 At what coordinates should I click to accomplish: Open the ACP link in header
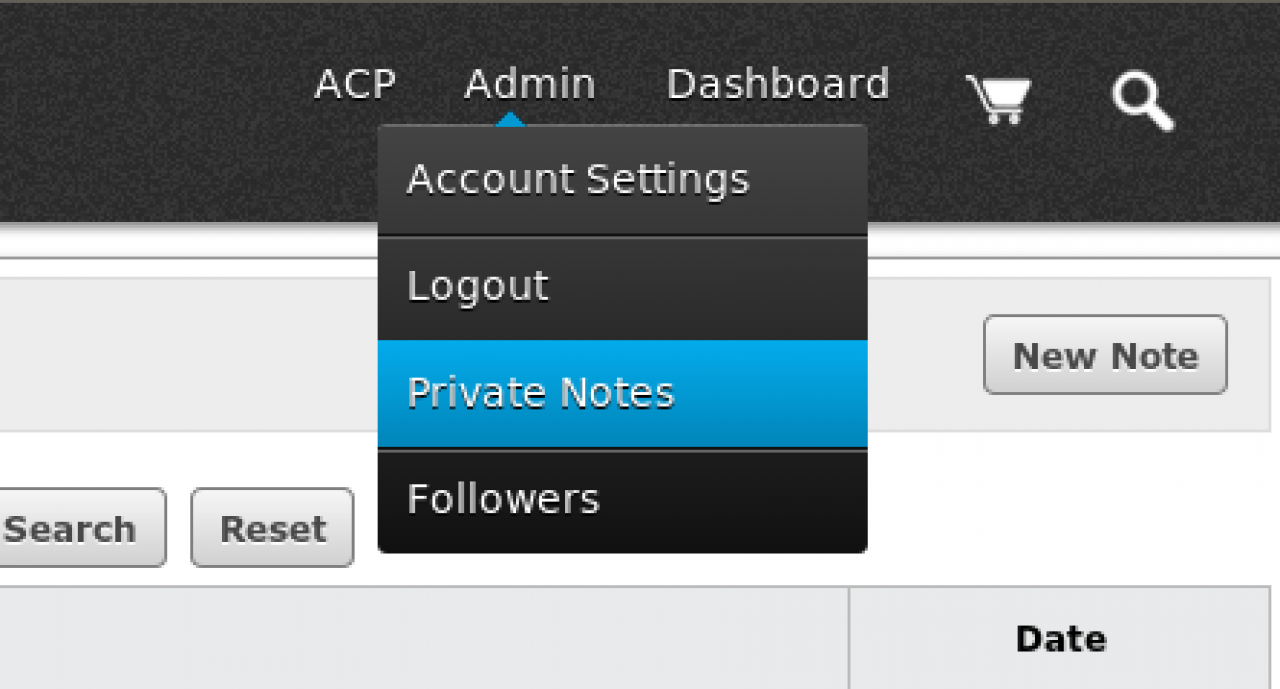(355, 85)
